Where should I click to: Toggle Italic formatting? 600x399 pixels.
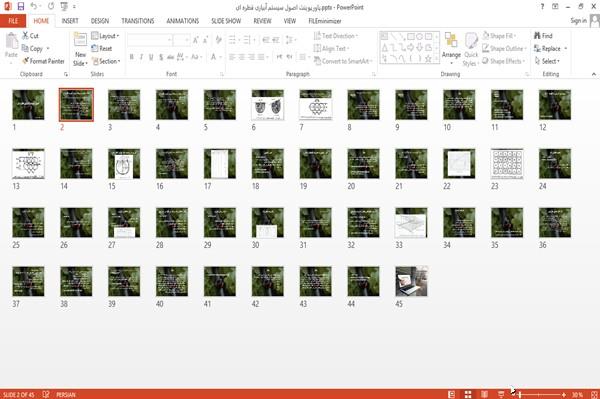141,57
